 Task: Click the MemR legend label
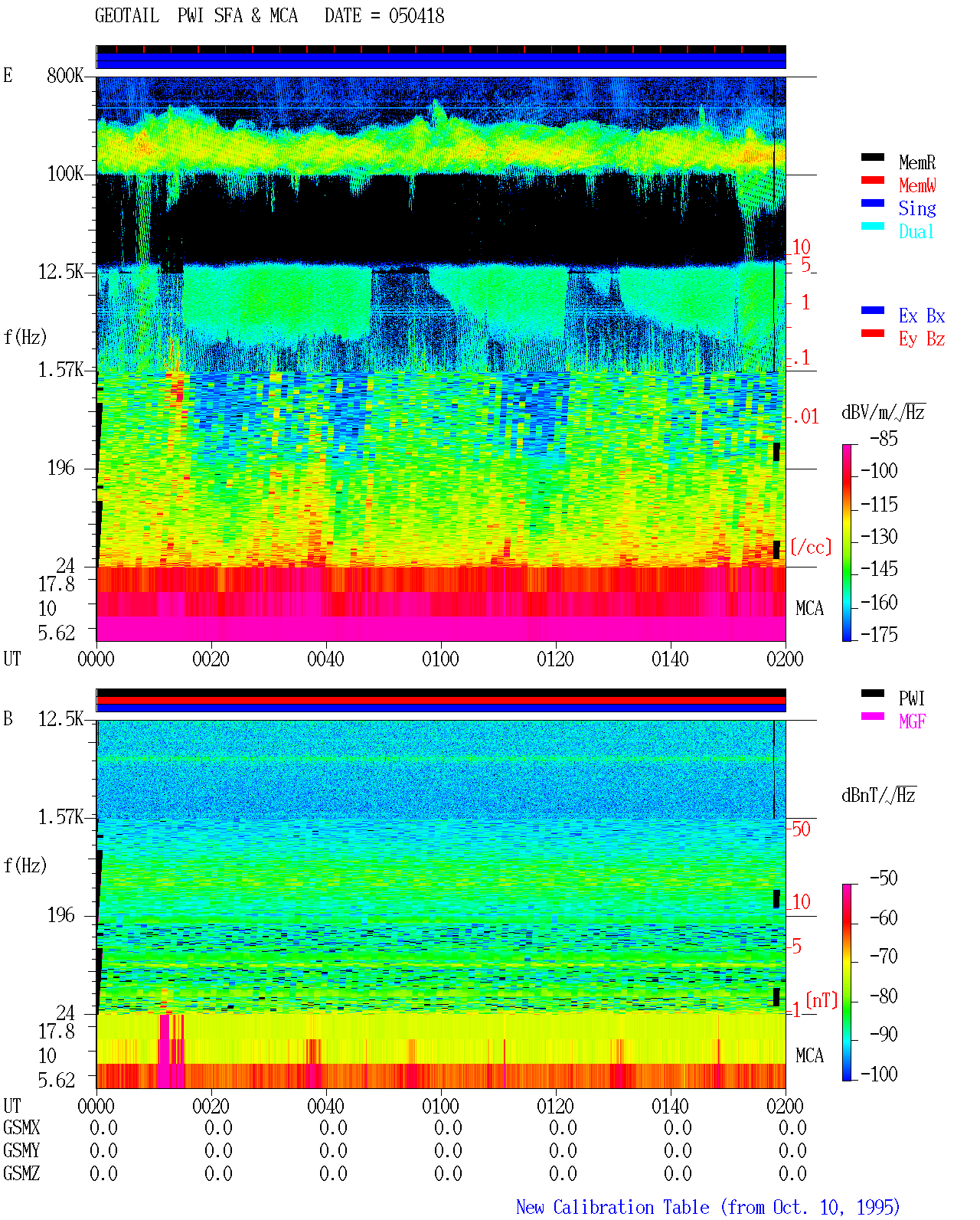(917, 162)
